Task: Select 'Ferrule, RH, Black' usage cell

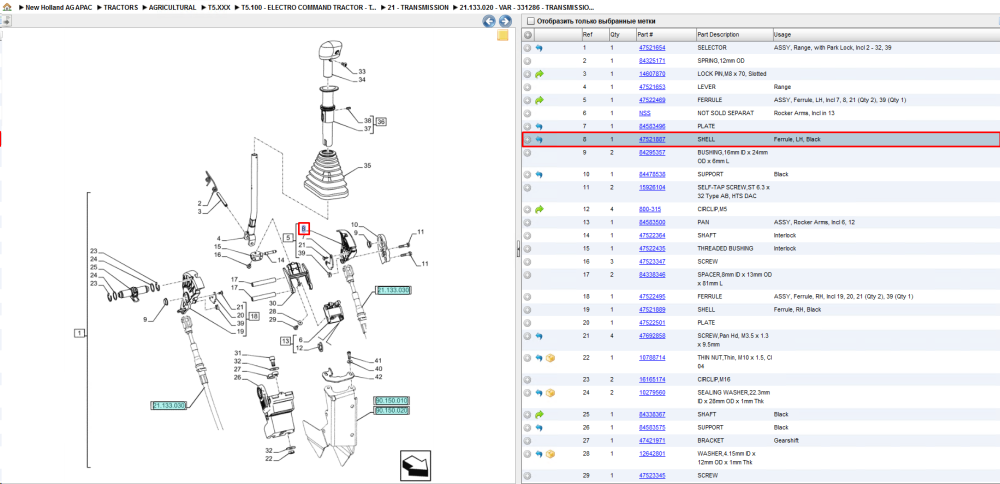Action: click(797, 310)
